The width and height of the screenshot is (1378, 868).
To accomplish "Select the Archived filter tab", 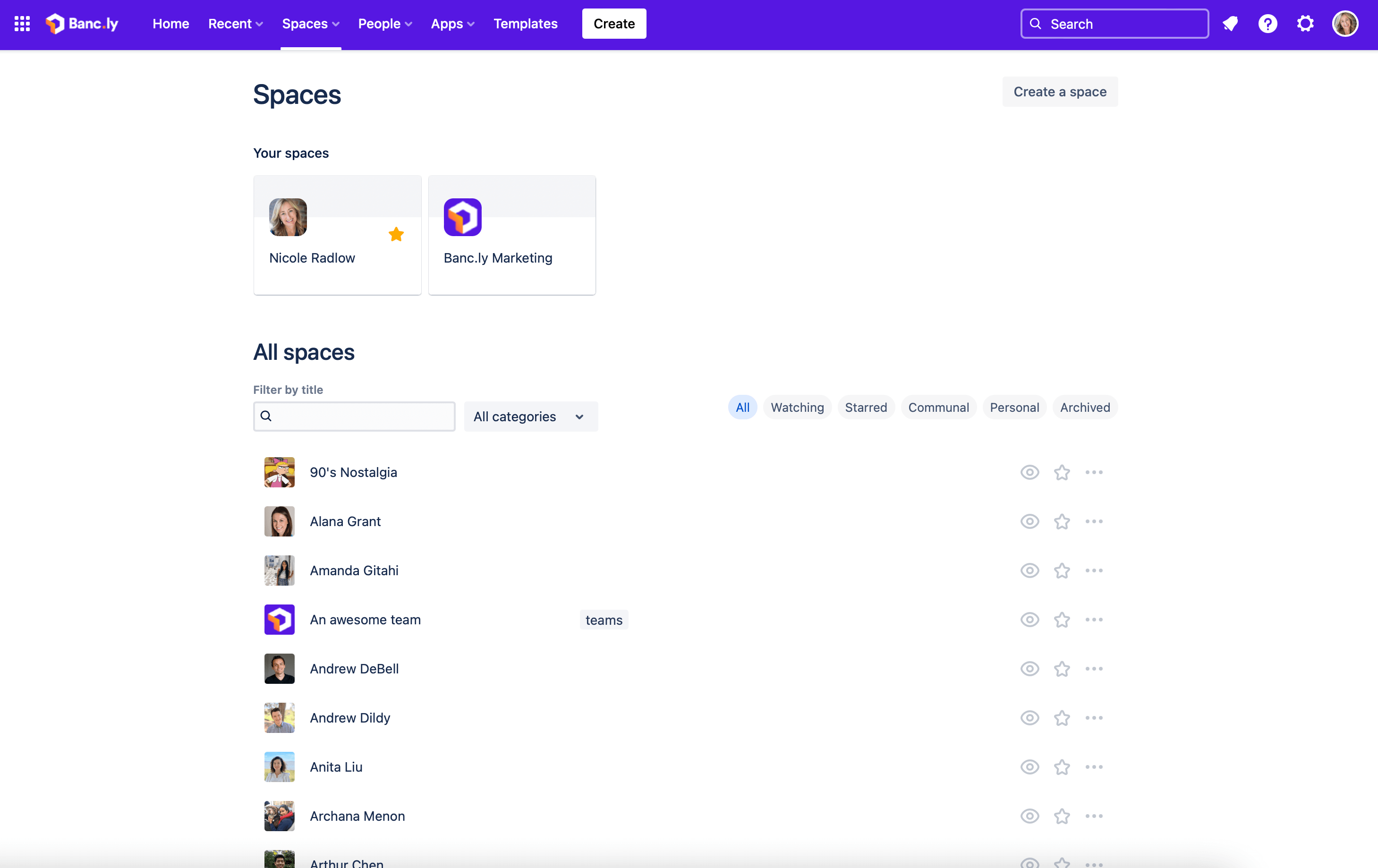I will [x=1086, y=407].
